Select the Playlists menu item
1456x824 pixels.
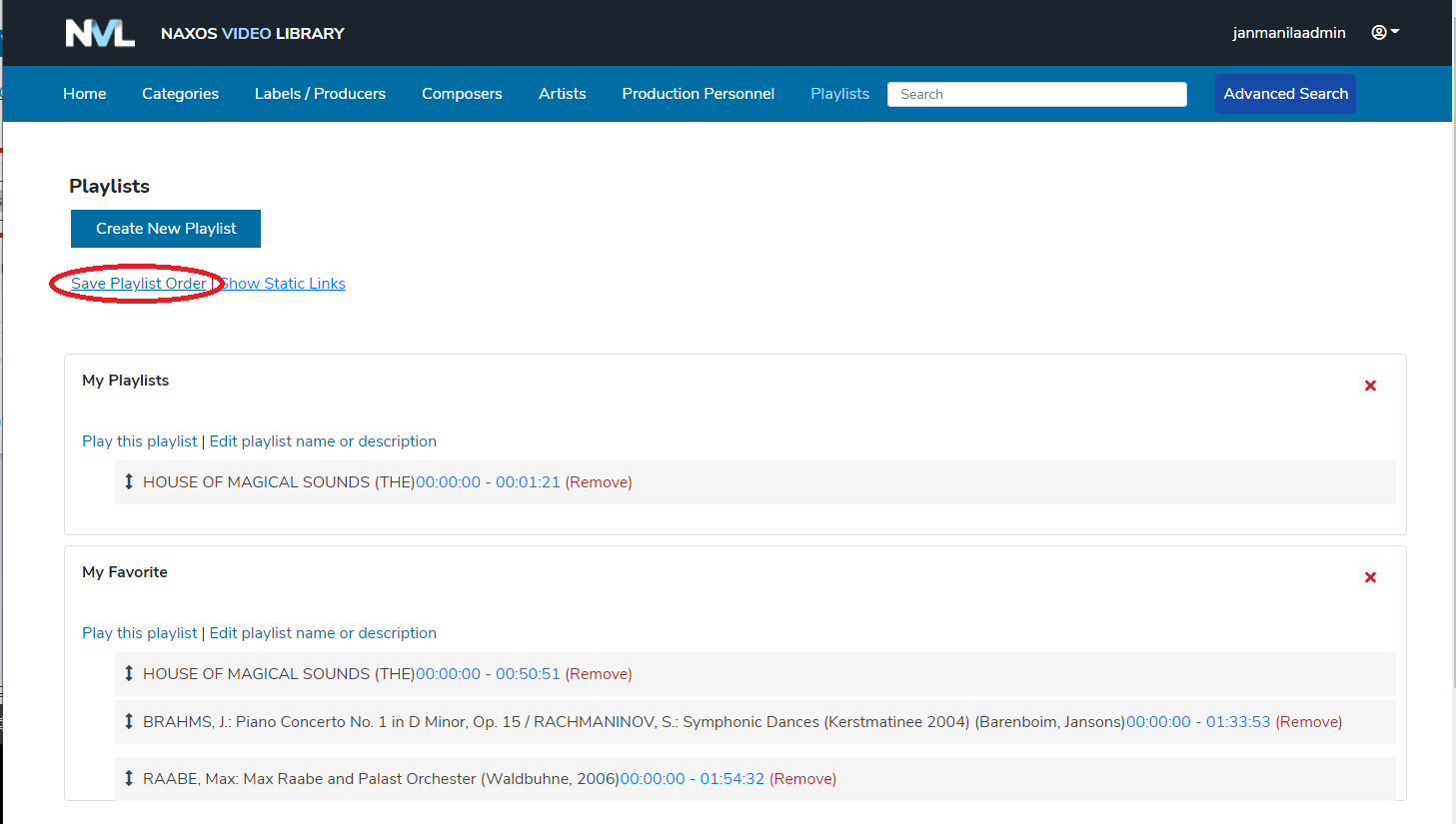coord(839,93)
